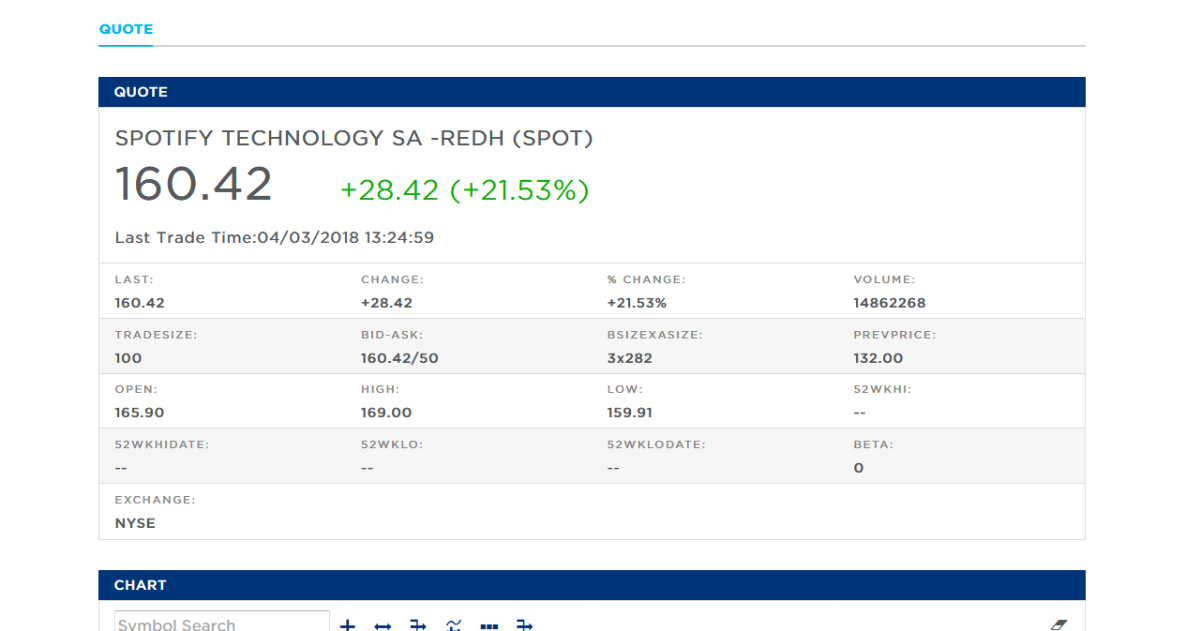
Task: Click the CHART panel header
Action: [592, 585]
